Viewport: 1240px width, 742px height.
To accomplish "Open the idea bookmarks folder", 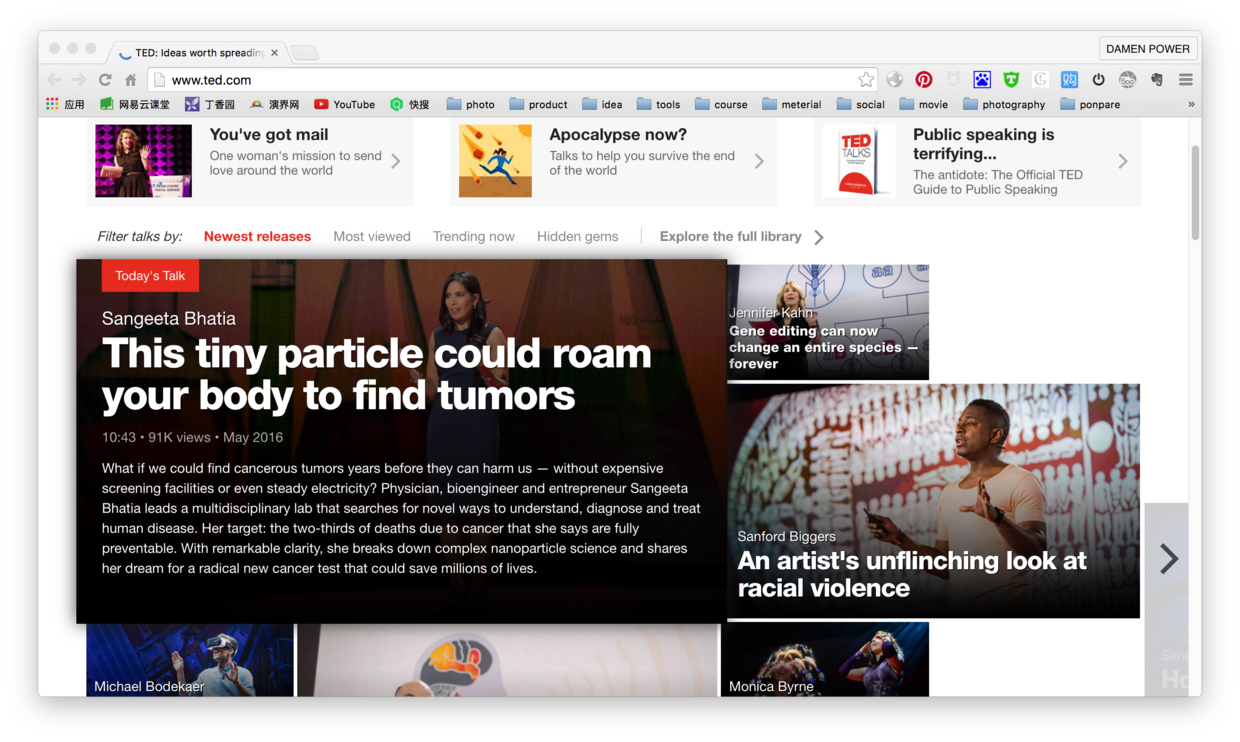I will (602, 104).
